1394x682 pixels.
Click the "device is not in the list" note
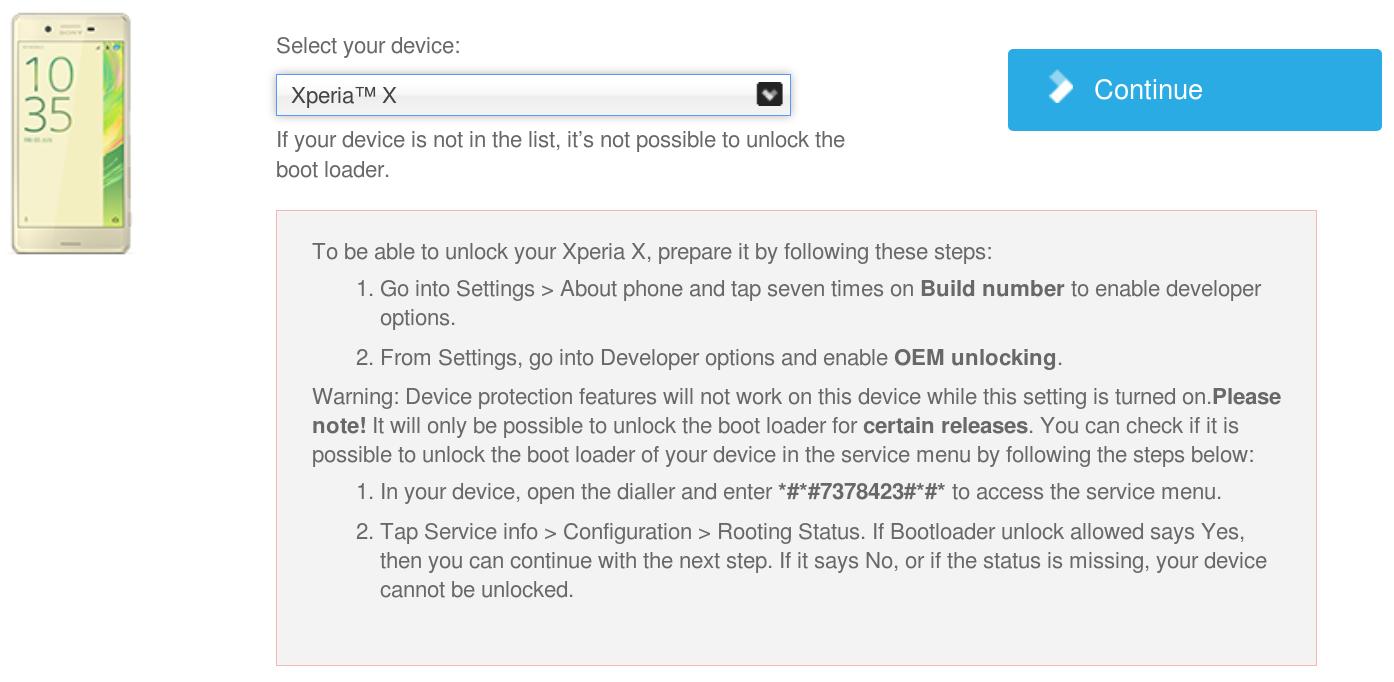[561, 155]
